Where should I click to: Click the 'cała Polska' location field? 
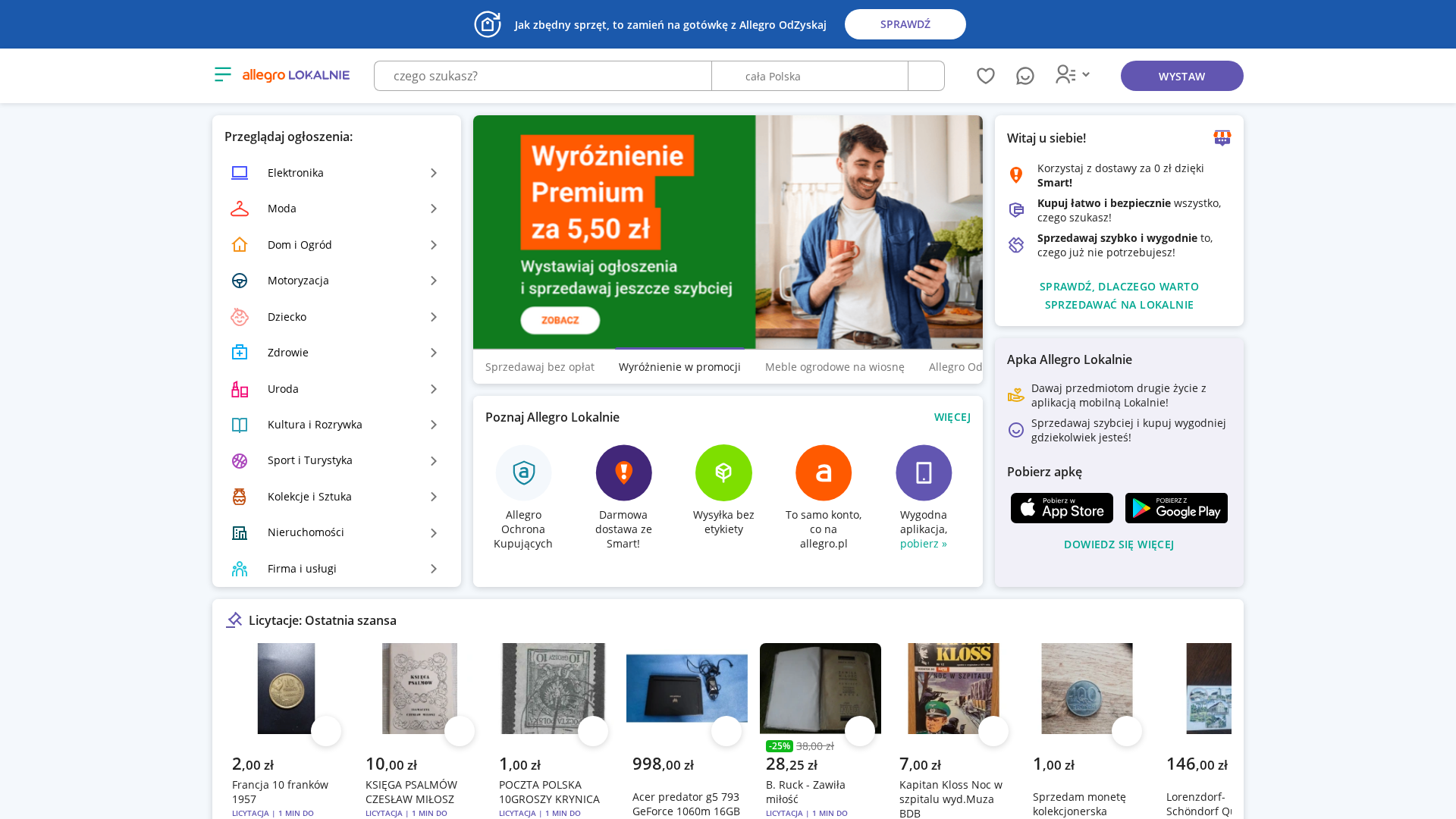(x=810, y=76)
